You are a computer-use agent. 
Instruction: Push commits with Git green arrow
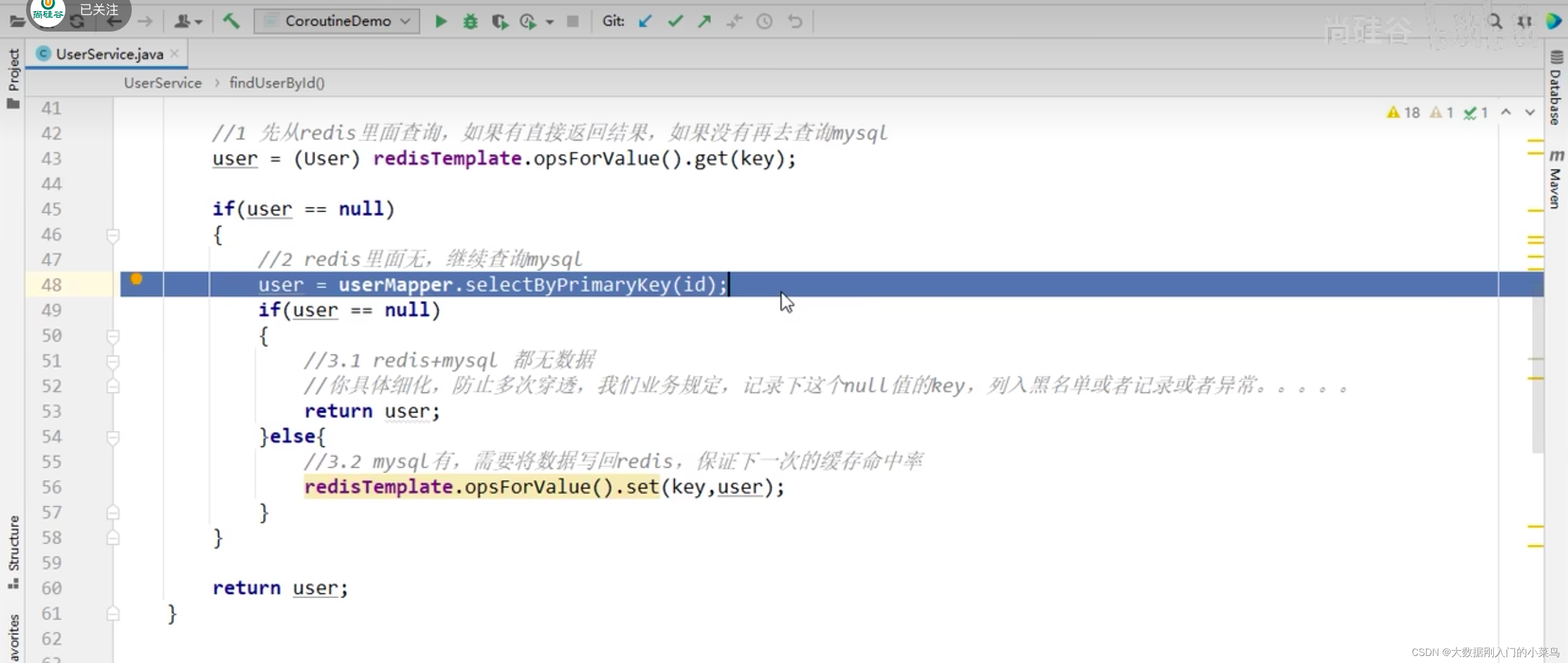(705, 22)
